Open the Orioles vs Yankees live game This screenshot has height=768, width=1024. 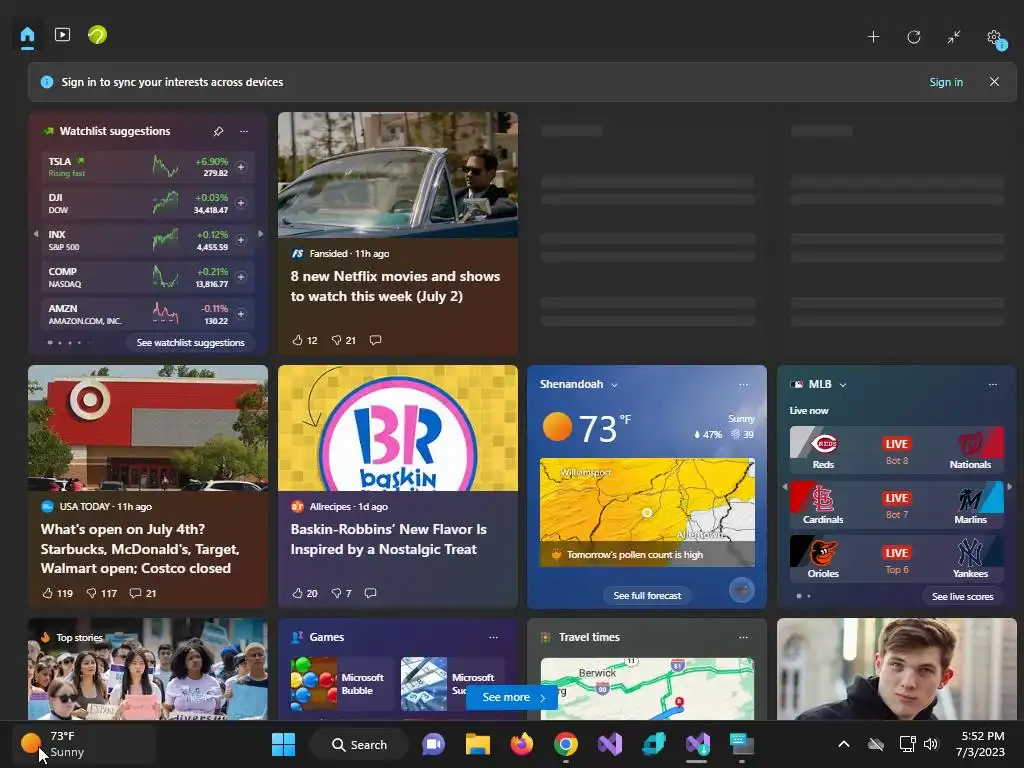[897, 558]
